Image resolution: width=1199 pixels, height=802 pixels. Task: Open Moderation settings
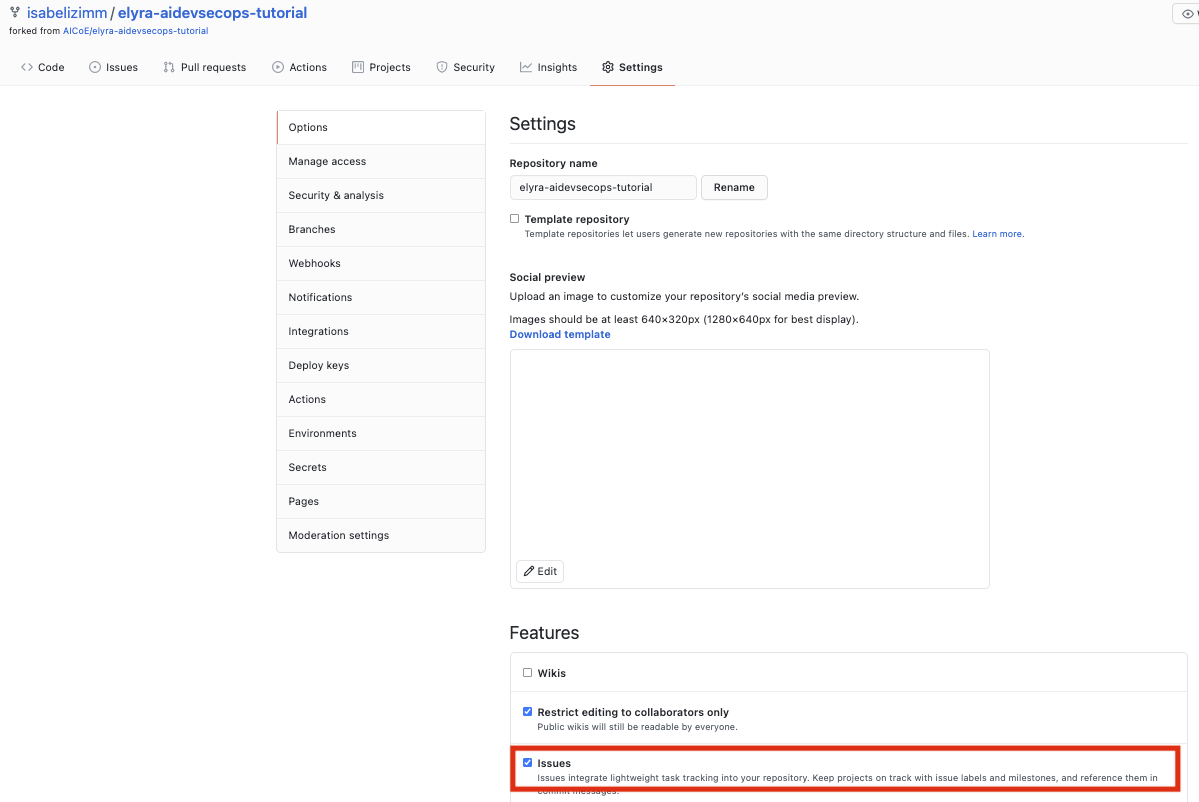381,535
